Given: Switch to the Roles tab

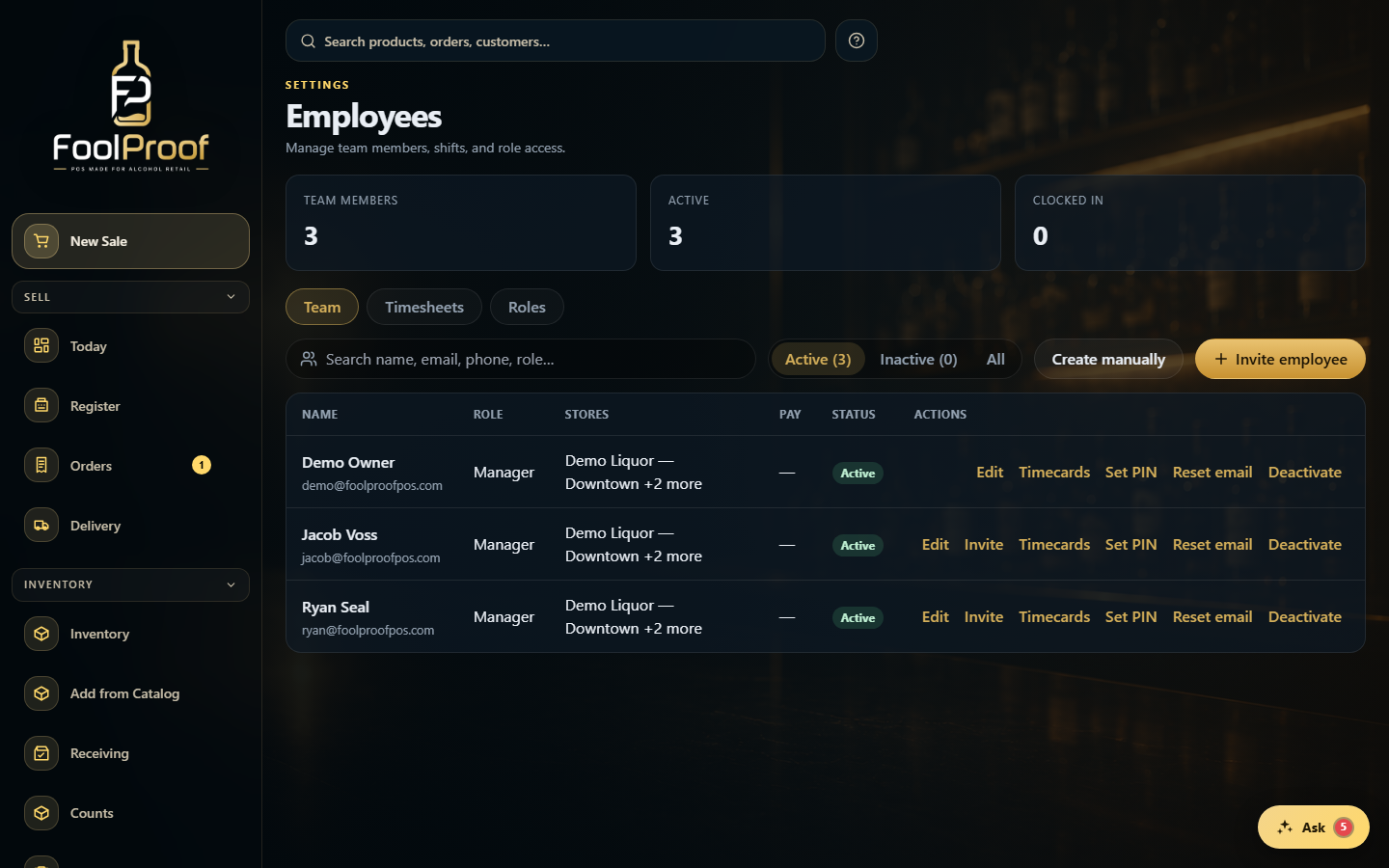Looking at the screenshot, I should point(527,307).
